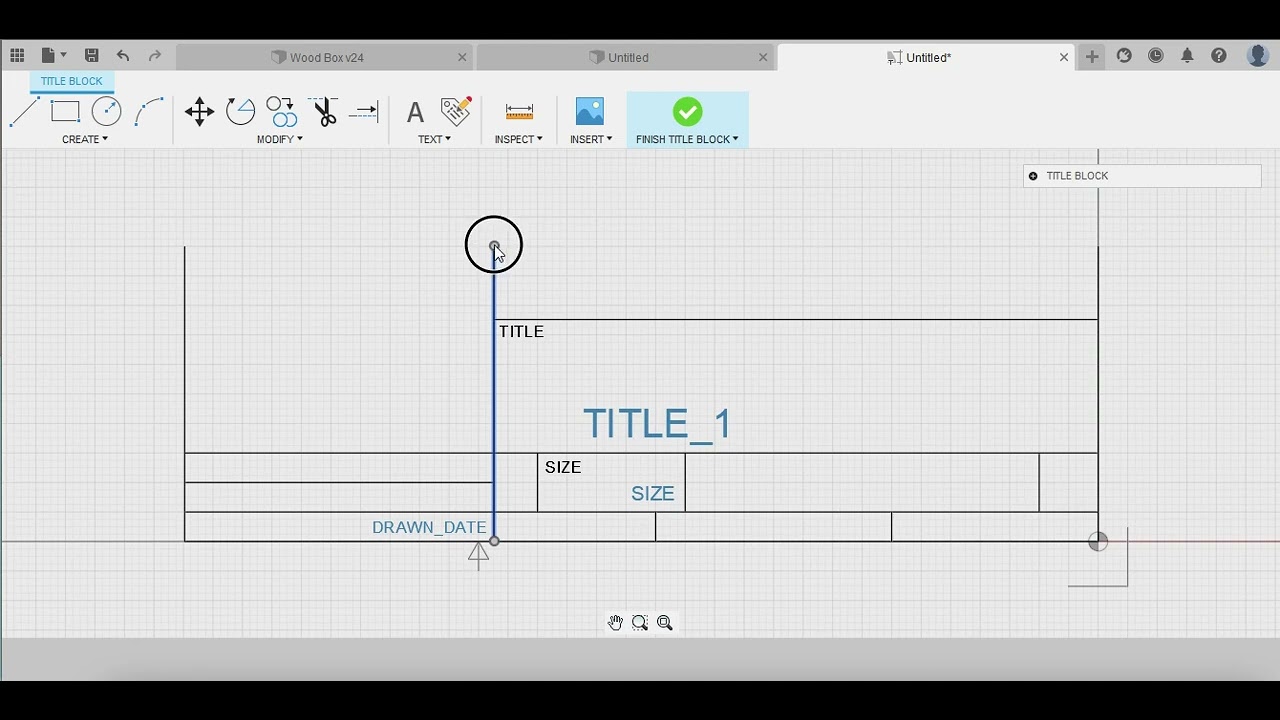
Task: Select the Extend tool
Action: pyautogui.click(x=364, y=111)
